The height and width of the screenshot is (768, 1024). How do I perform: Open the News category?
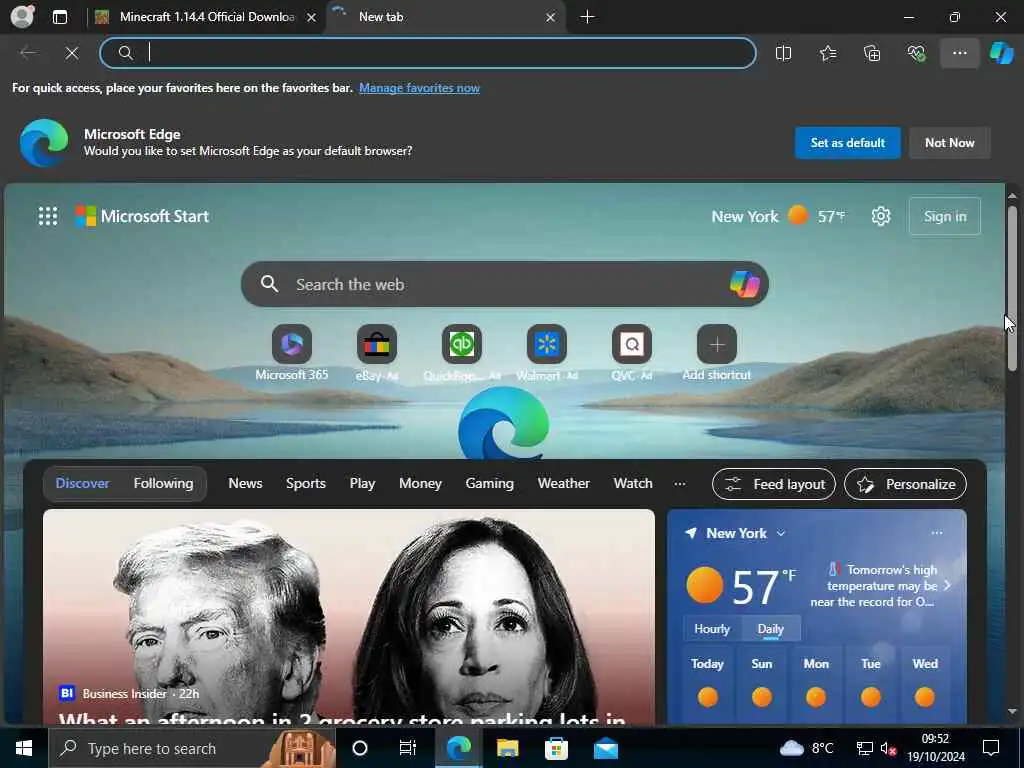[x=245, y=483]
